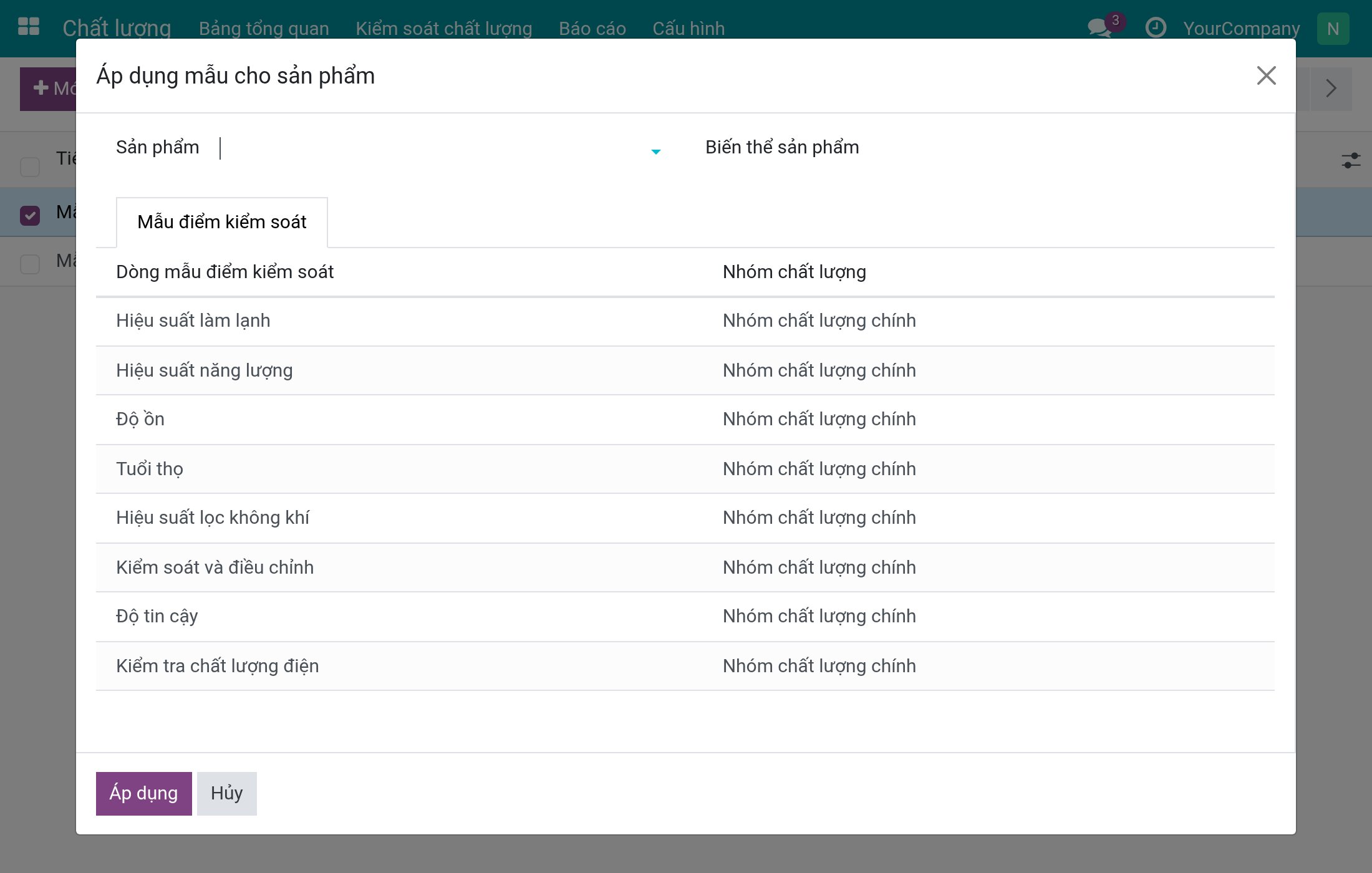The image size is (1372, 873).
Task: Click the new record button behind dialog
Action: pos(48,89)
